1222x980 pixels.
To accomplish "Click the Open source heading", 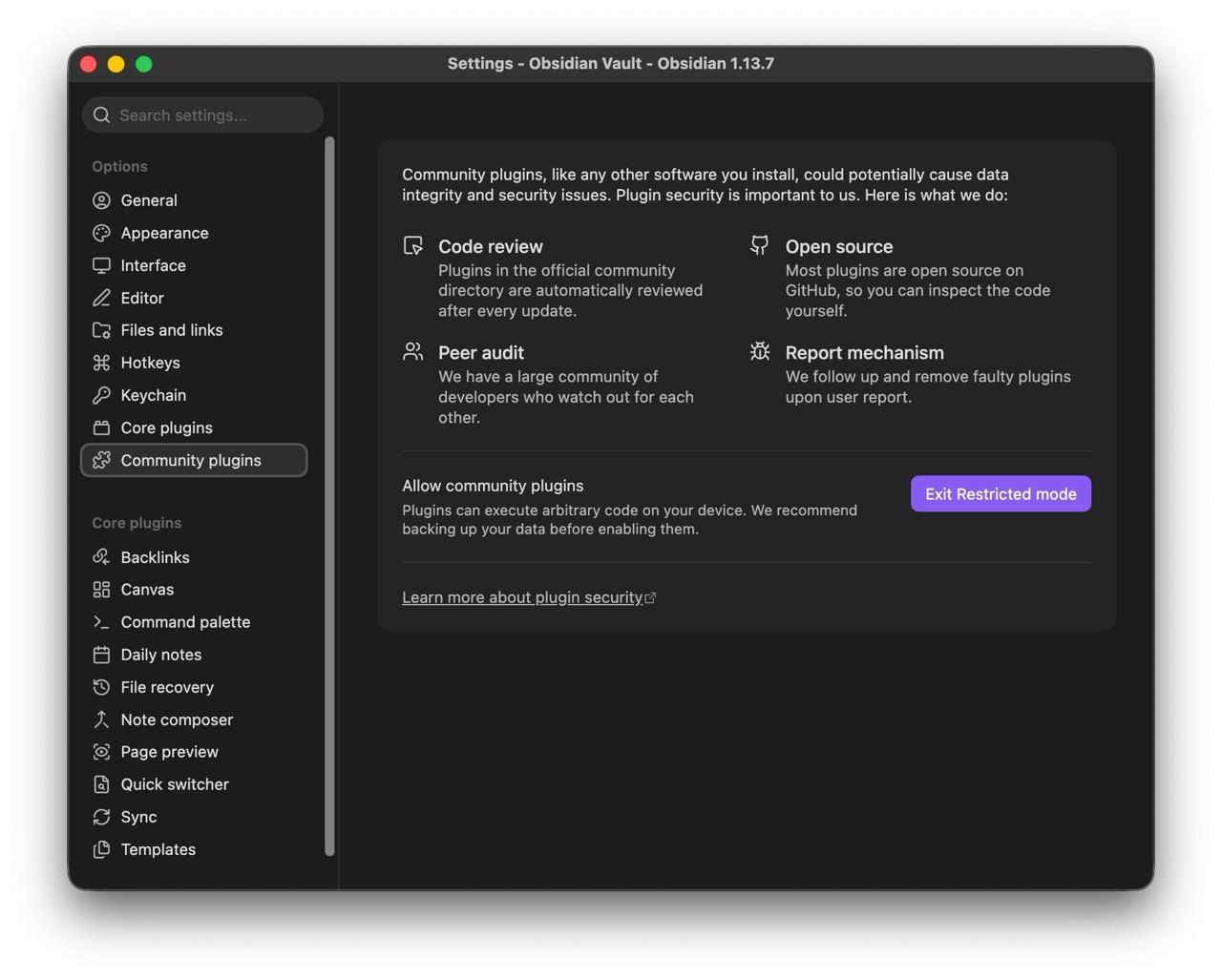I will (839, 246).
